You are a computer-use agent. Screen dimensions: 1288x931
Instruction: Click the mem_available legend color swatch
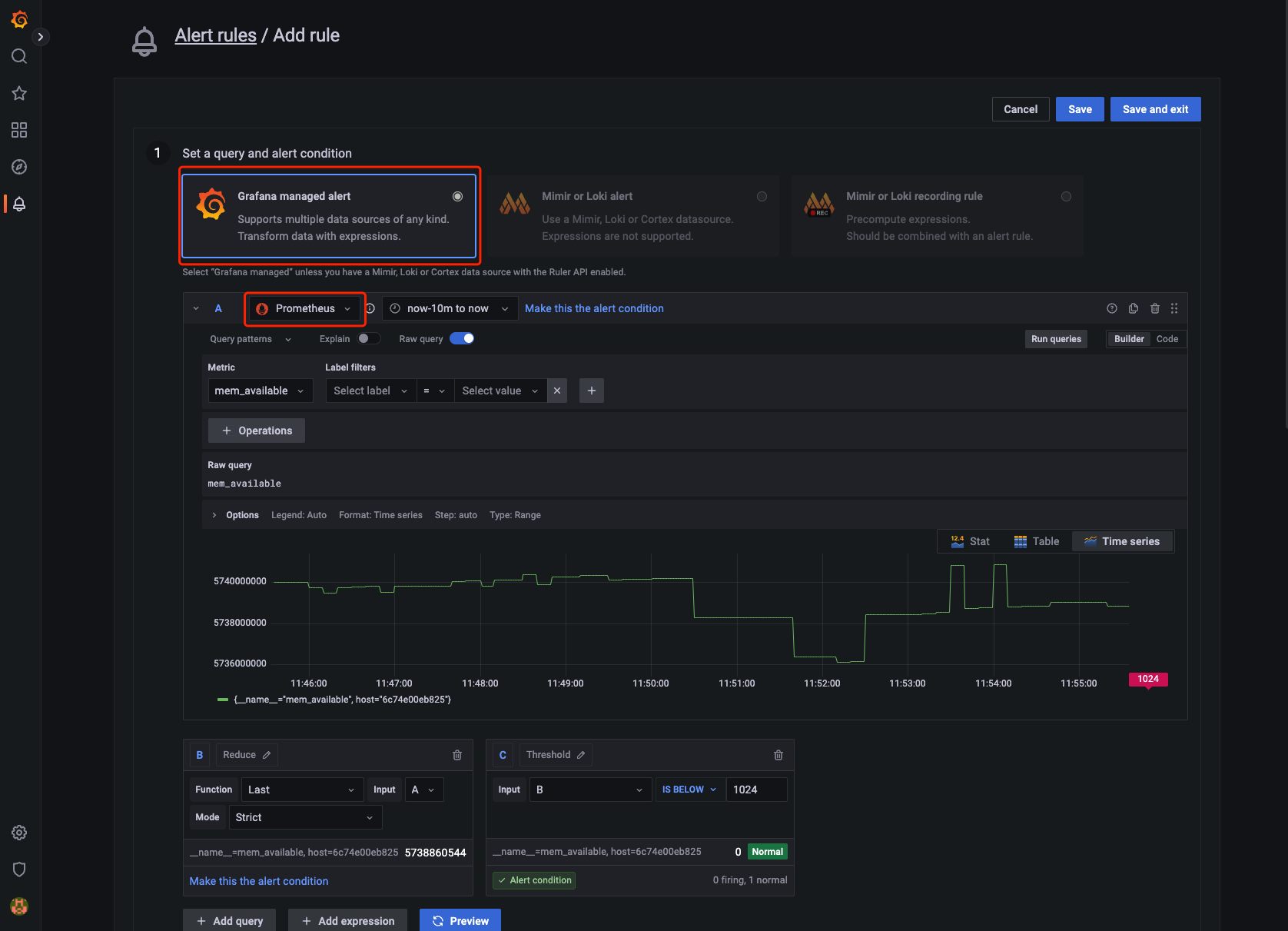[223, 700]
